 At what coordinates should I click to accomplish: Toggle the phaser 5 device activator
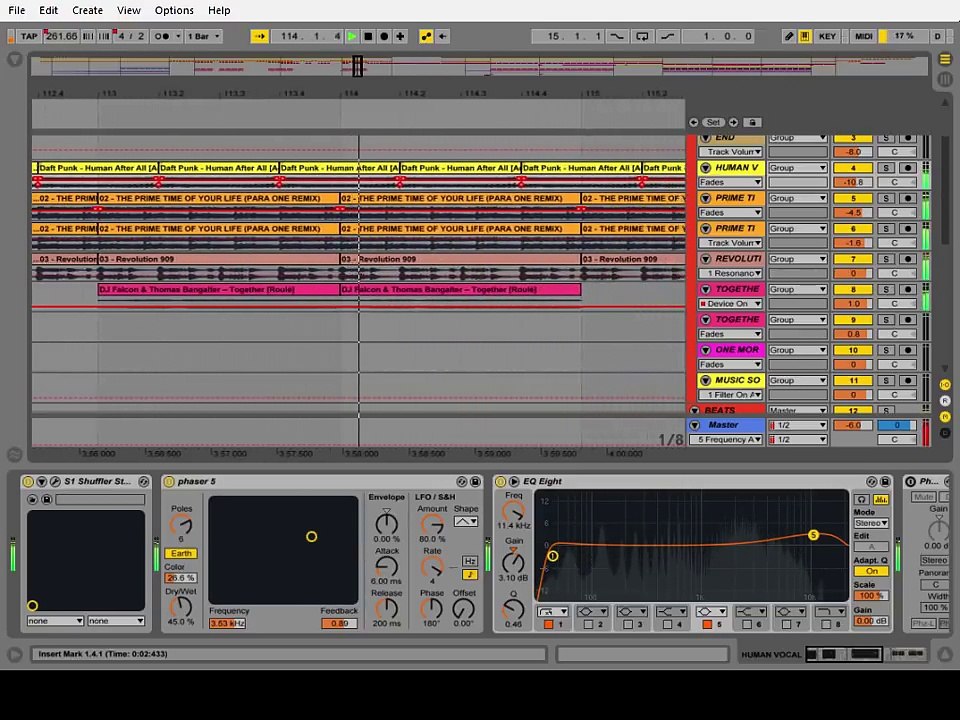[170, 482]
